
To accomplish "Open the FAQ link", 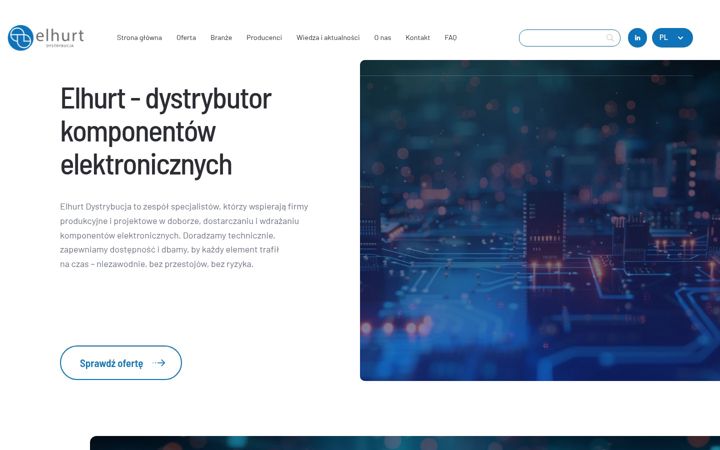I will point(450,38).
